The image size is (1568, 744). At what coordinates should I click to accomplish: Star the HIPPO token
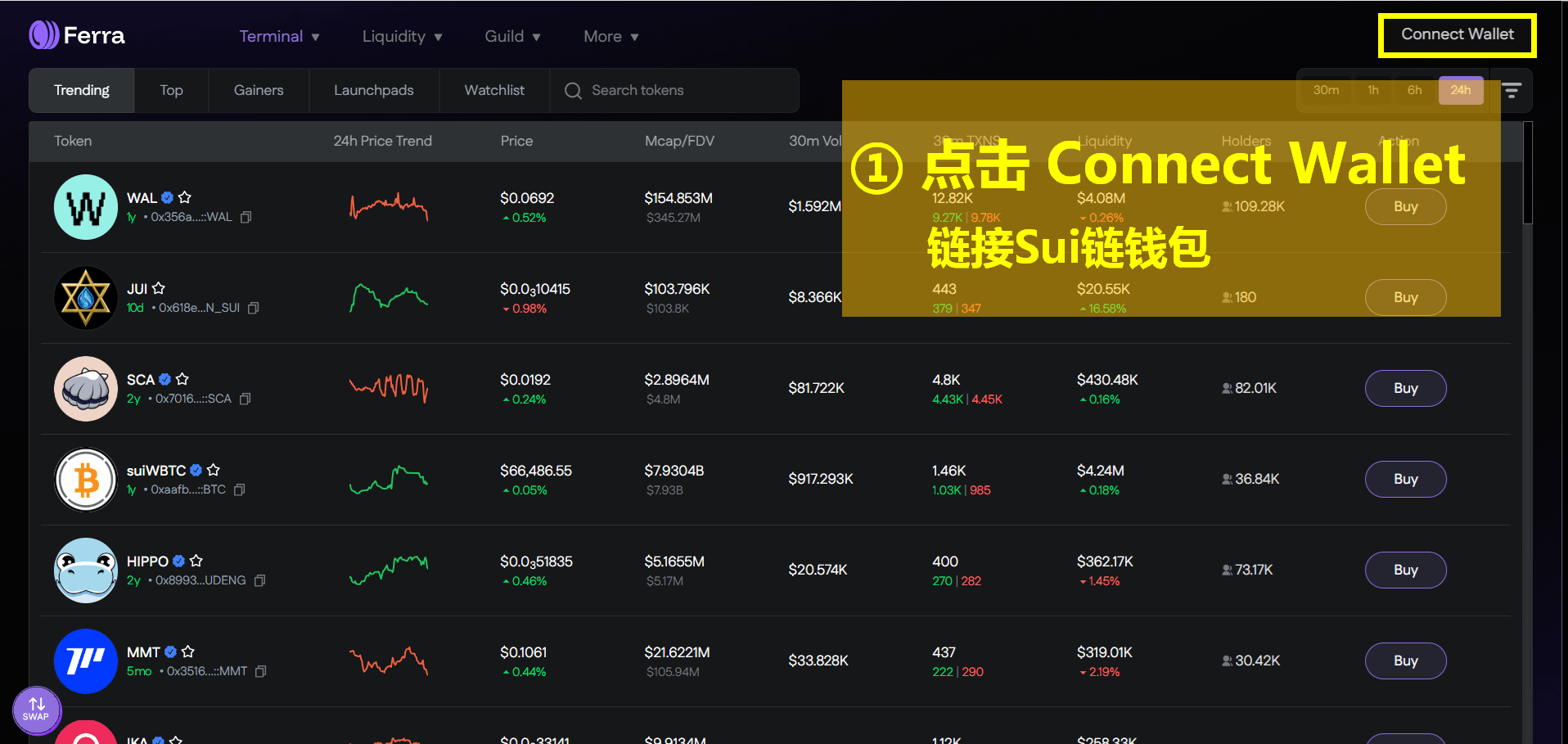point(196,561)
